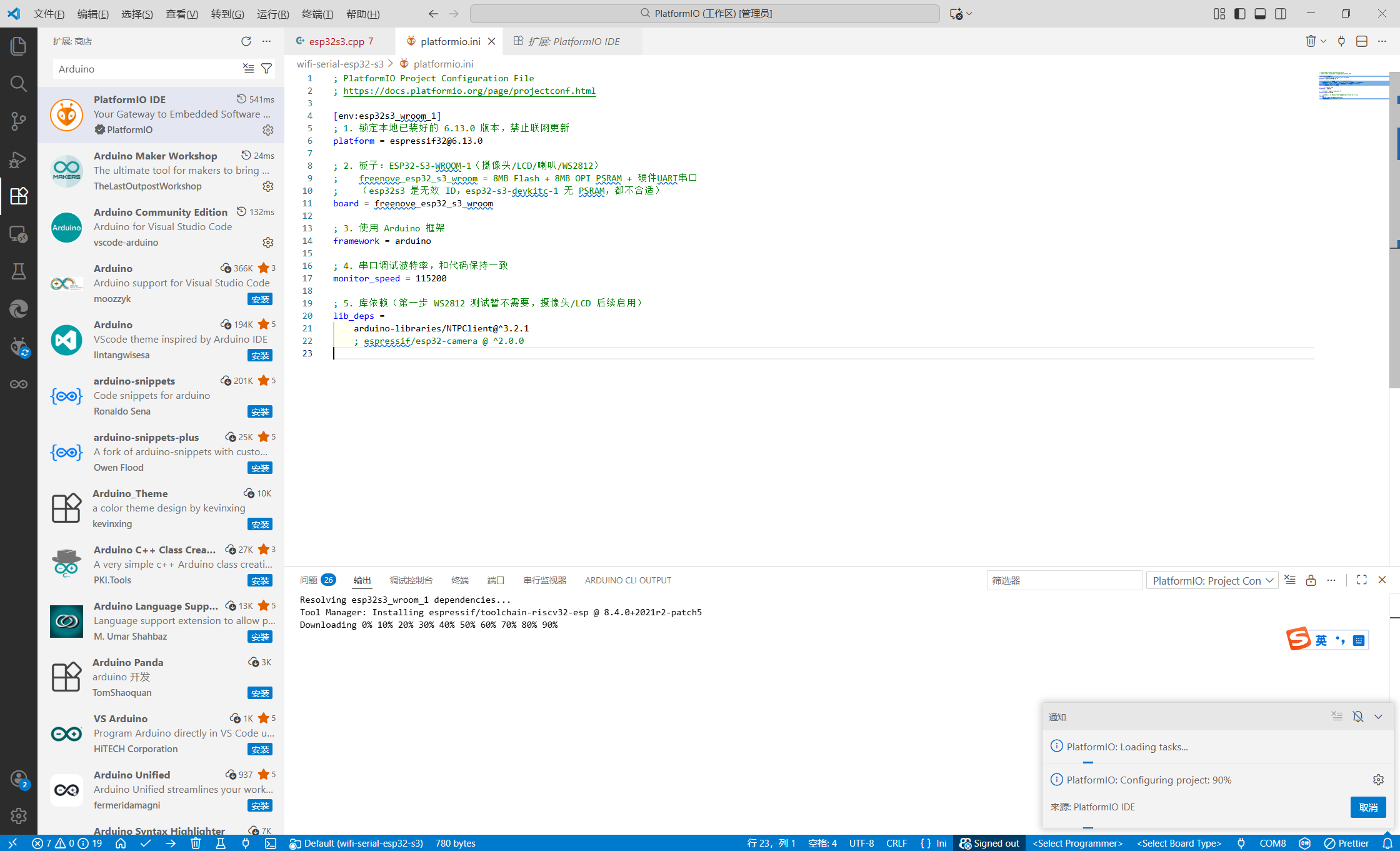Focus the output 筛选器 filter field
The image size is (1400, 851).
click(1064, 581)
